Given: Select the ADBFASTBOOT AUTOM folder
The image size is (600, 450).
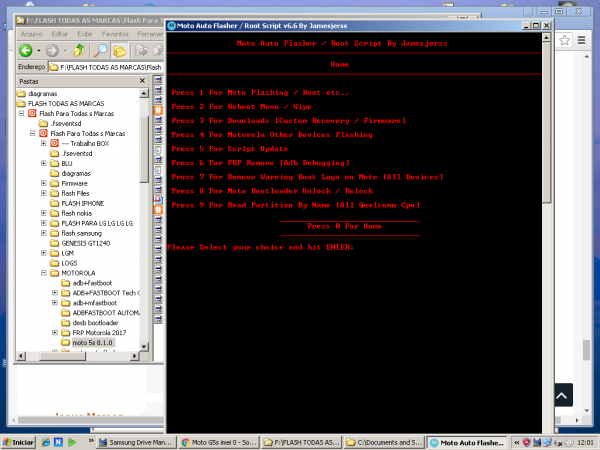Looking at the screenshot, I should tap(106, 313).
